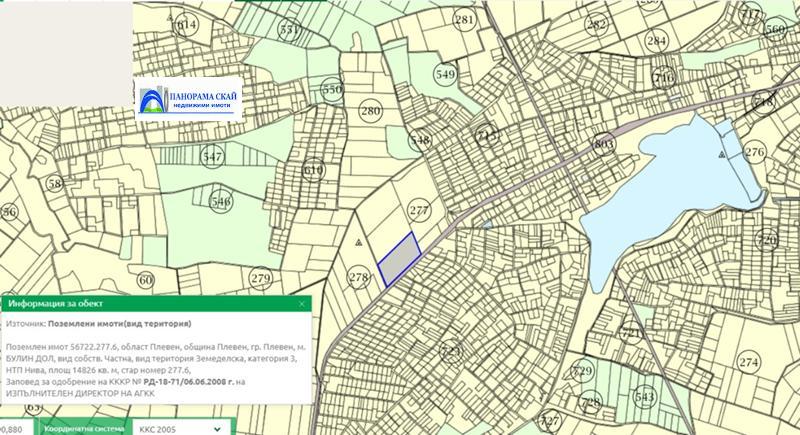This screenshot has height=435, width=800.
Task: Click the Panorama Sky logo
Action: pos(189,100)
